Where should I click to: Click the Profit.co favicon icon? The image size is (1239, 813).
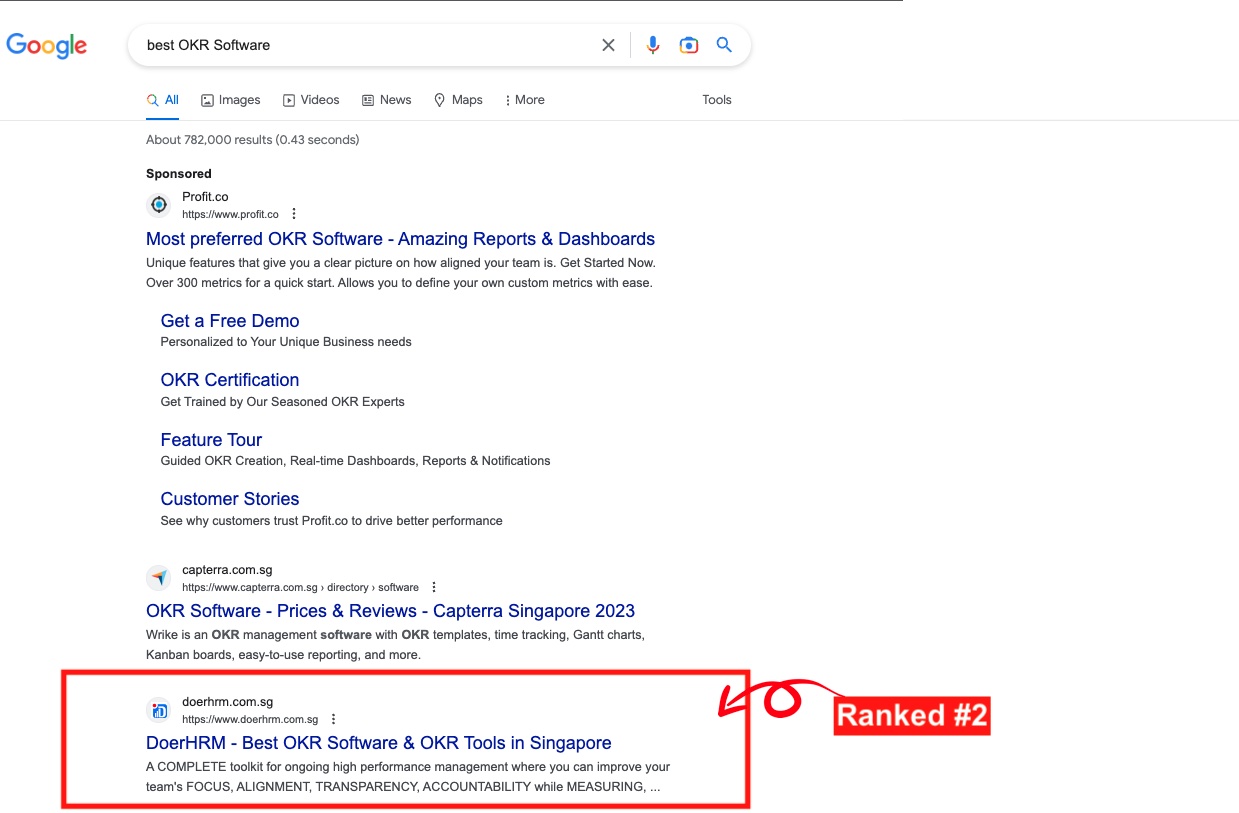(x=159, y=205)
